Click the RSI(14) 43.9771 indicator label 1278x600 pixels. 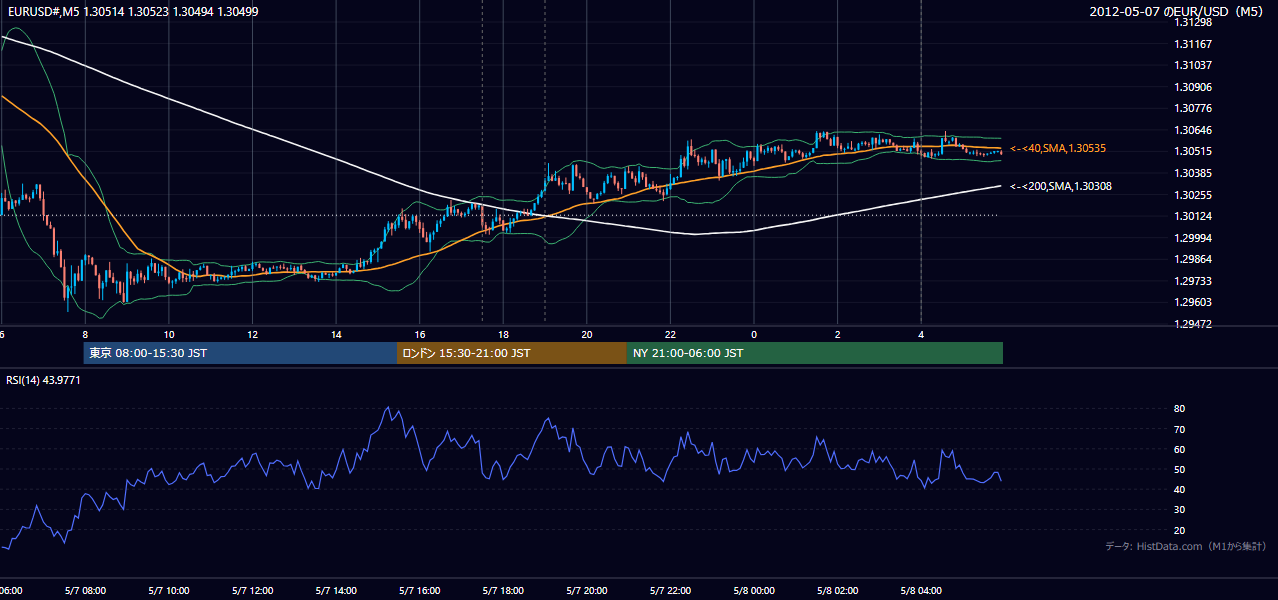tap(43, 380)
